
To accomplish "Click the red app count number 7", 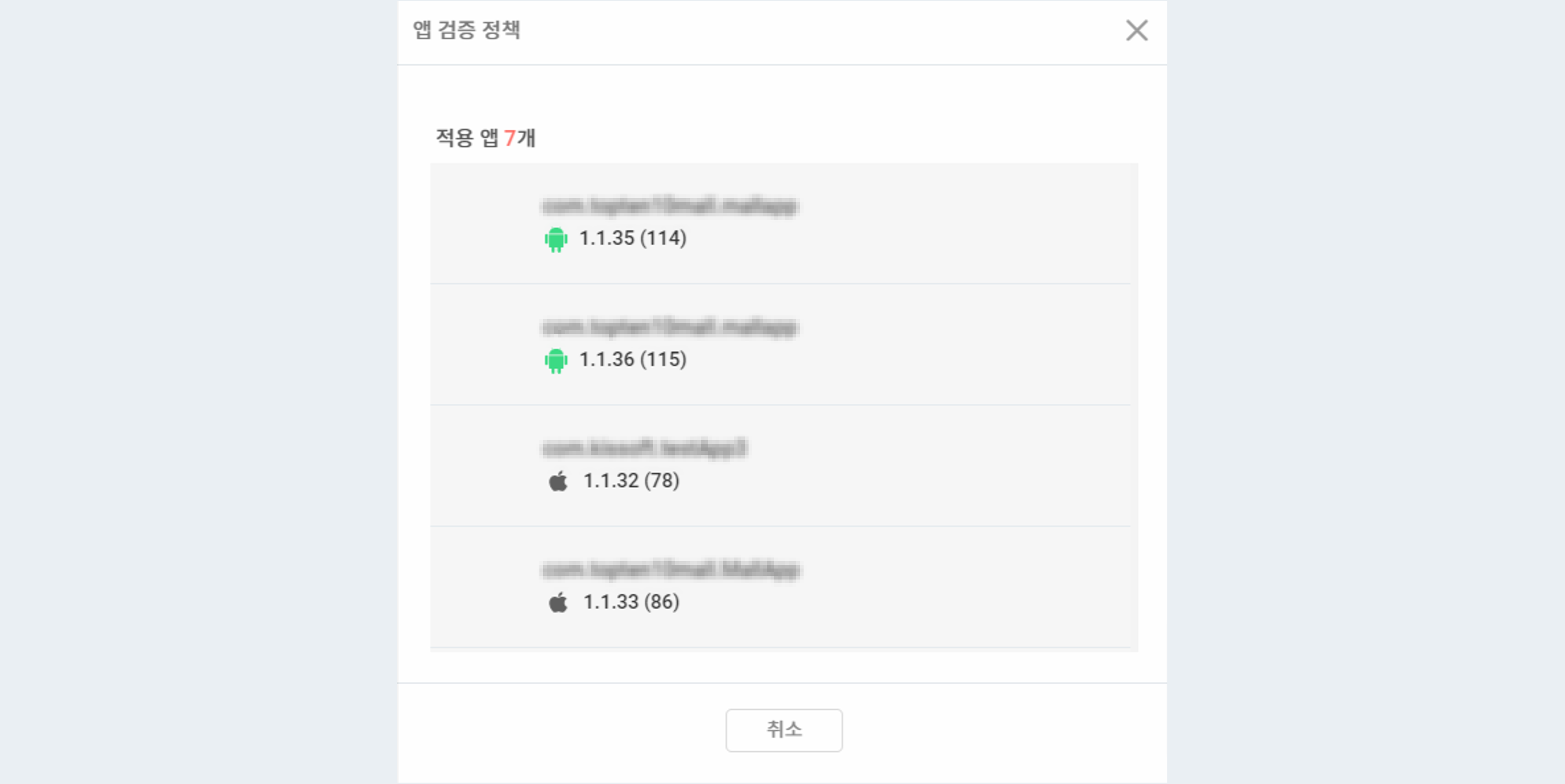I will click(x=510, y=138).
